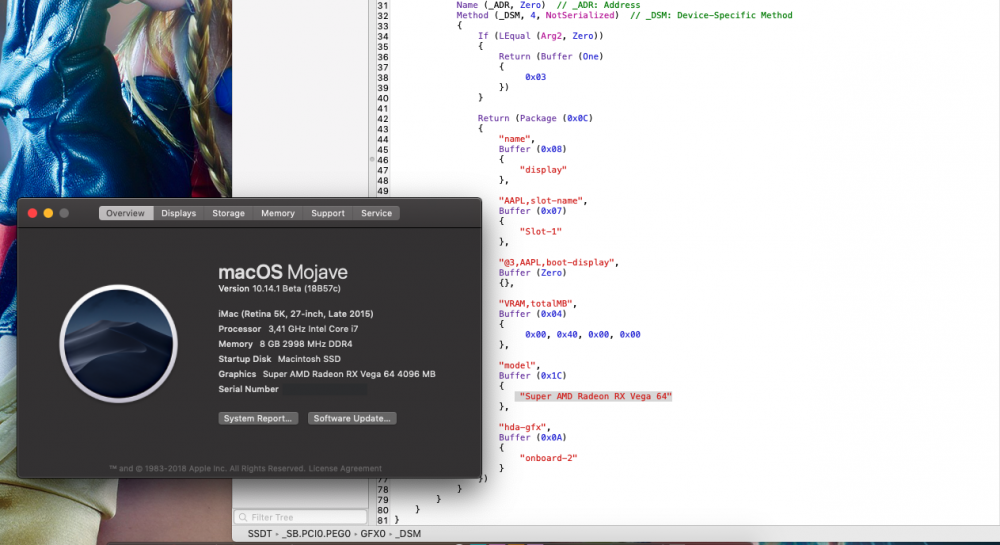The width and height of the screenshot is (1000, 545).
Task: Click the "VRAM,totalMB" string in code
Action: pyautogui.click(x=536, y=303)
